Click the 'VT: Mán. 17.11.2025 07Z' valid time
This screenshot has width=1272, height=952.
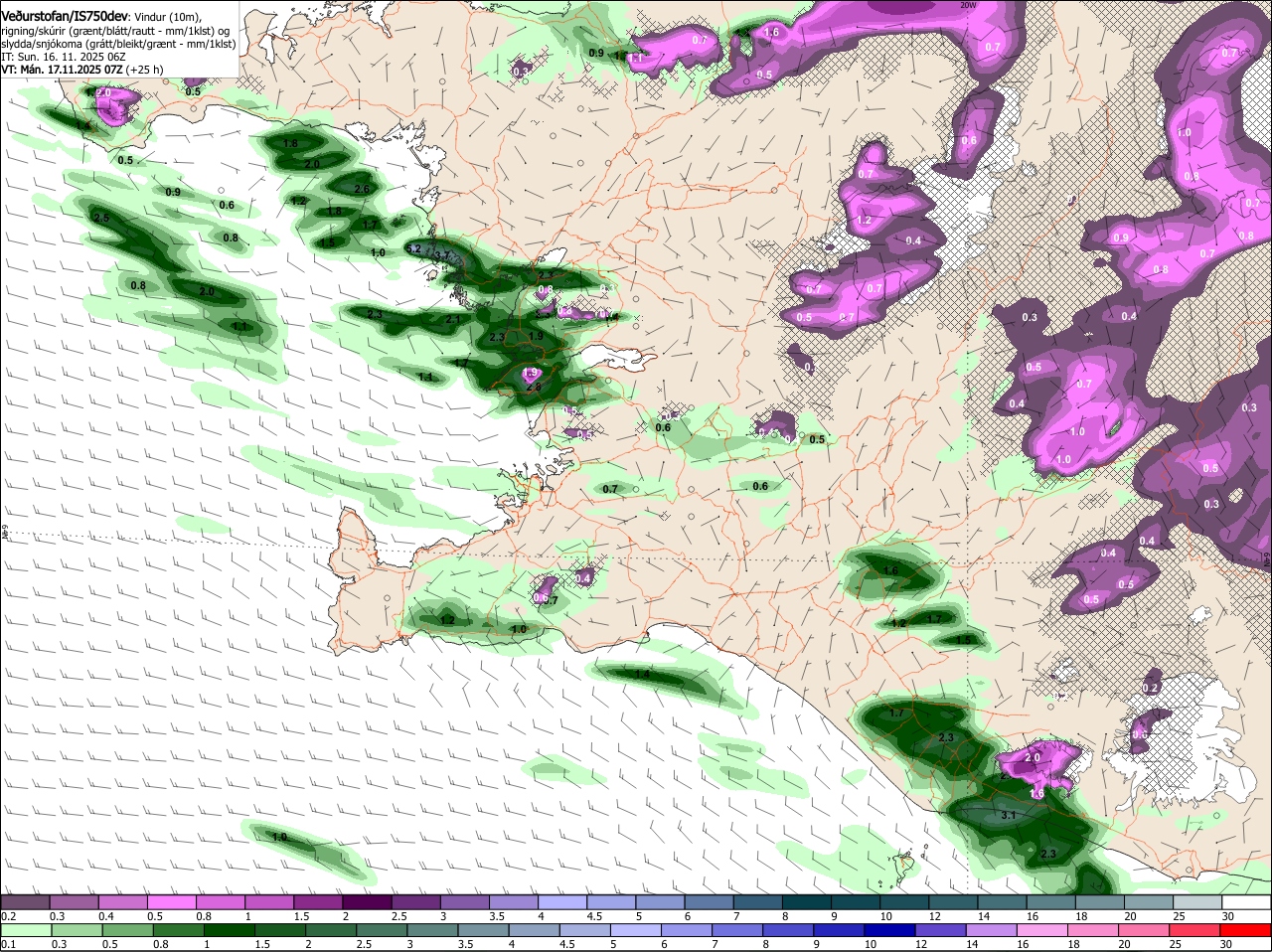[63, 70]
